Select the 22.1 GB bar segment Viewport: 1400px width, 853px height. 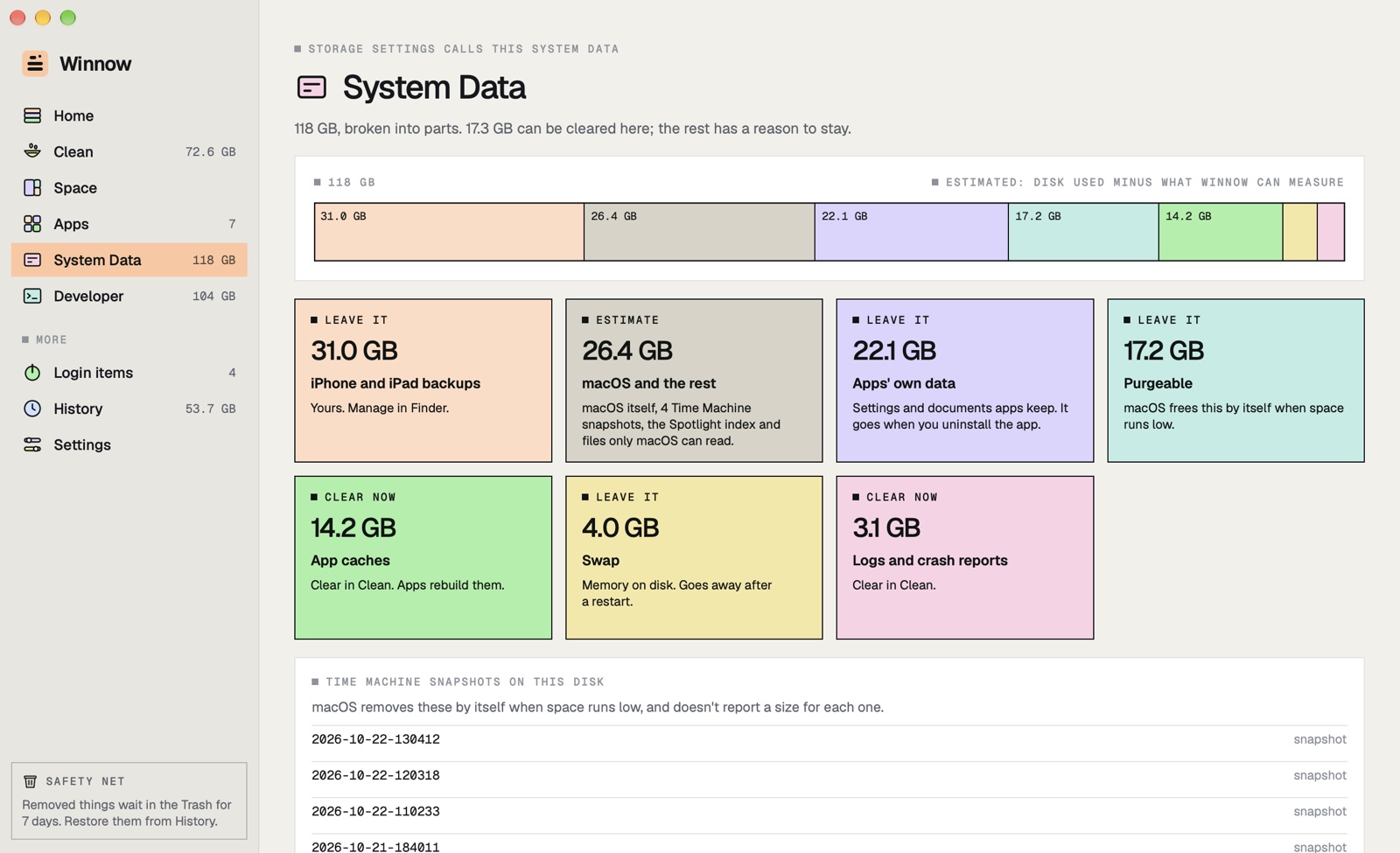(x=912, y=232)
